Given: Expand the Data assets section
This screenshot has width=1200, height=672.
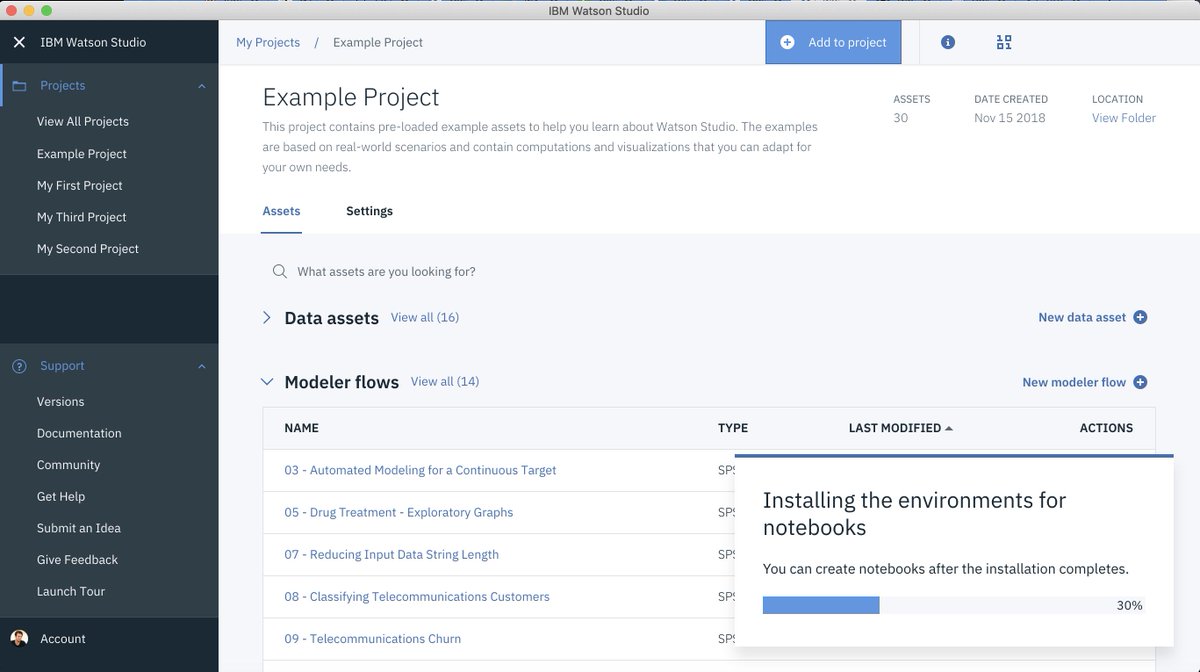Looking at the screenshot, I should pyautogui.click(x=266, y=317).
